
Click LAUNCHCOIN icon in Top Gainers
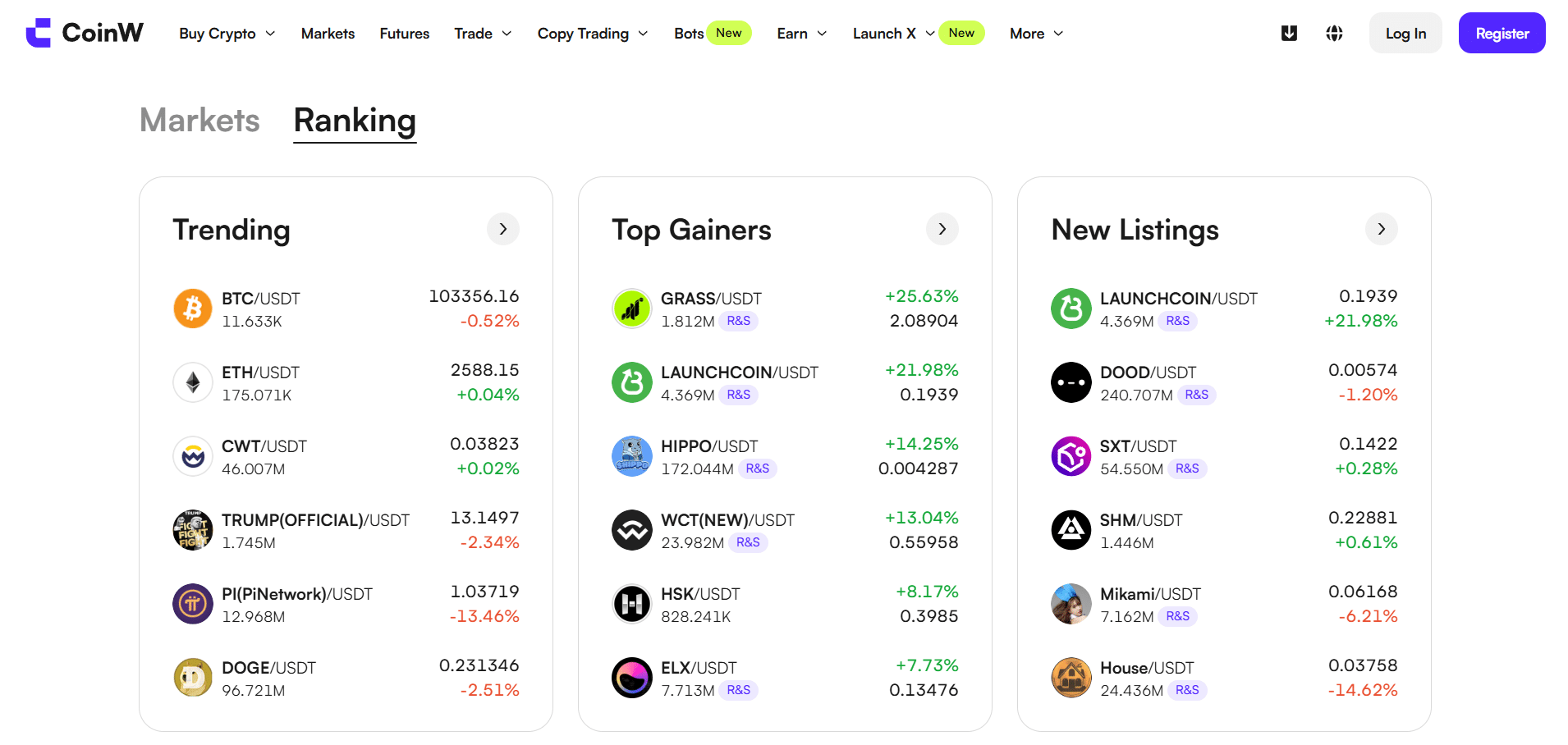632,382
